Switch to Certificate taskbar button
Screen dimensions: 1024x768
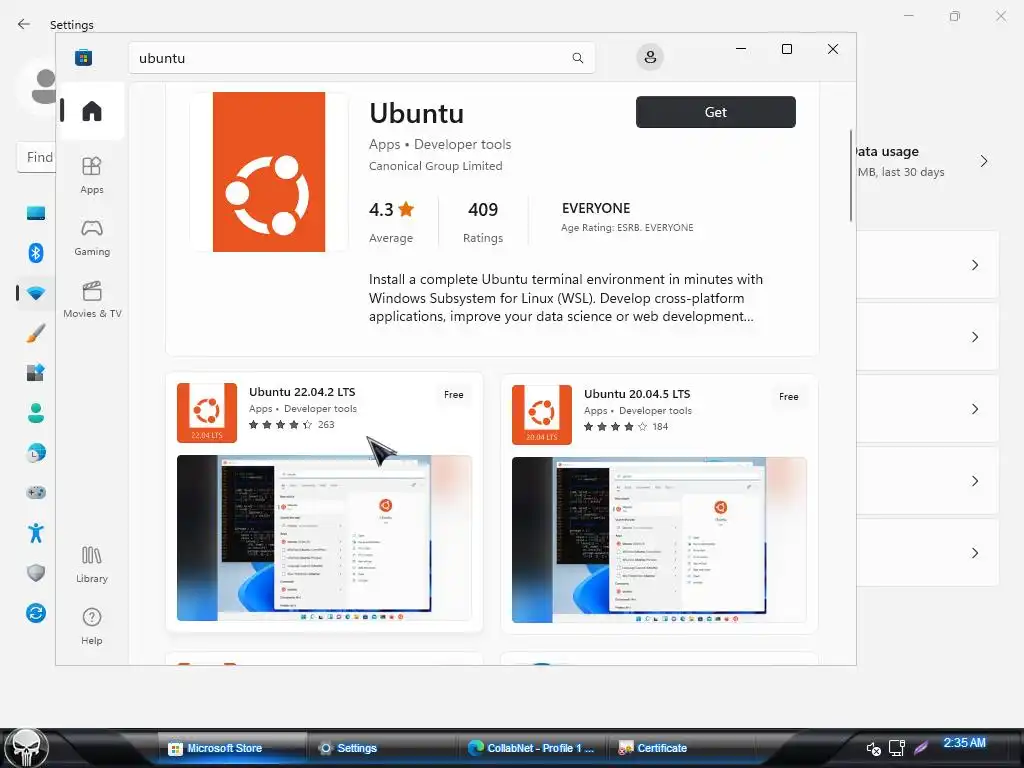click(x=681, y=748)
